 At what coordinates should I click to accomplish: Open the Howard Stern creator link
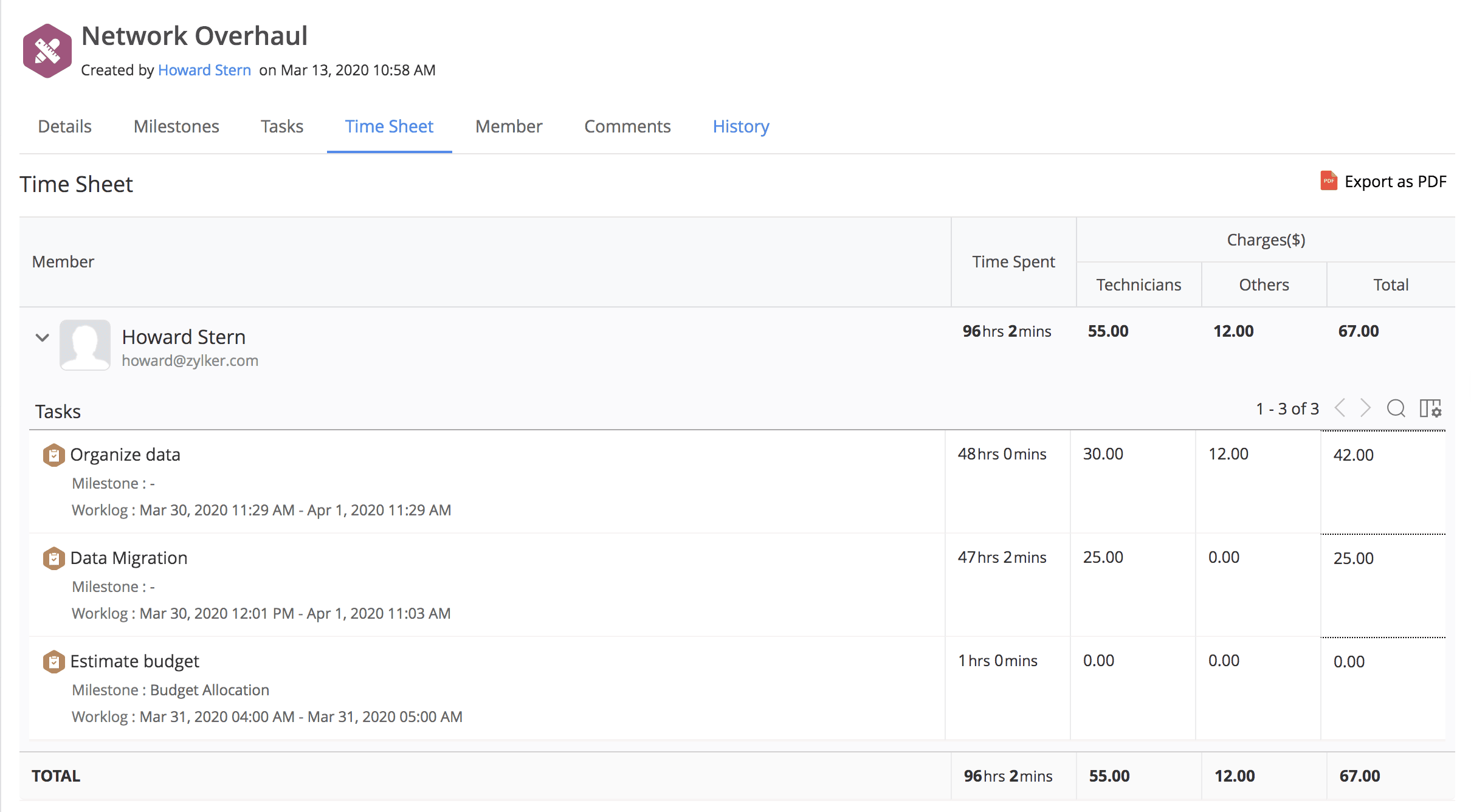(x=204, y=70)
